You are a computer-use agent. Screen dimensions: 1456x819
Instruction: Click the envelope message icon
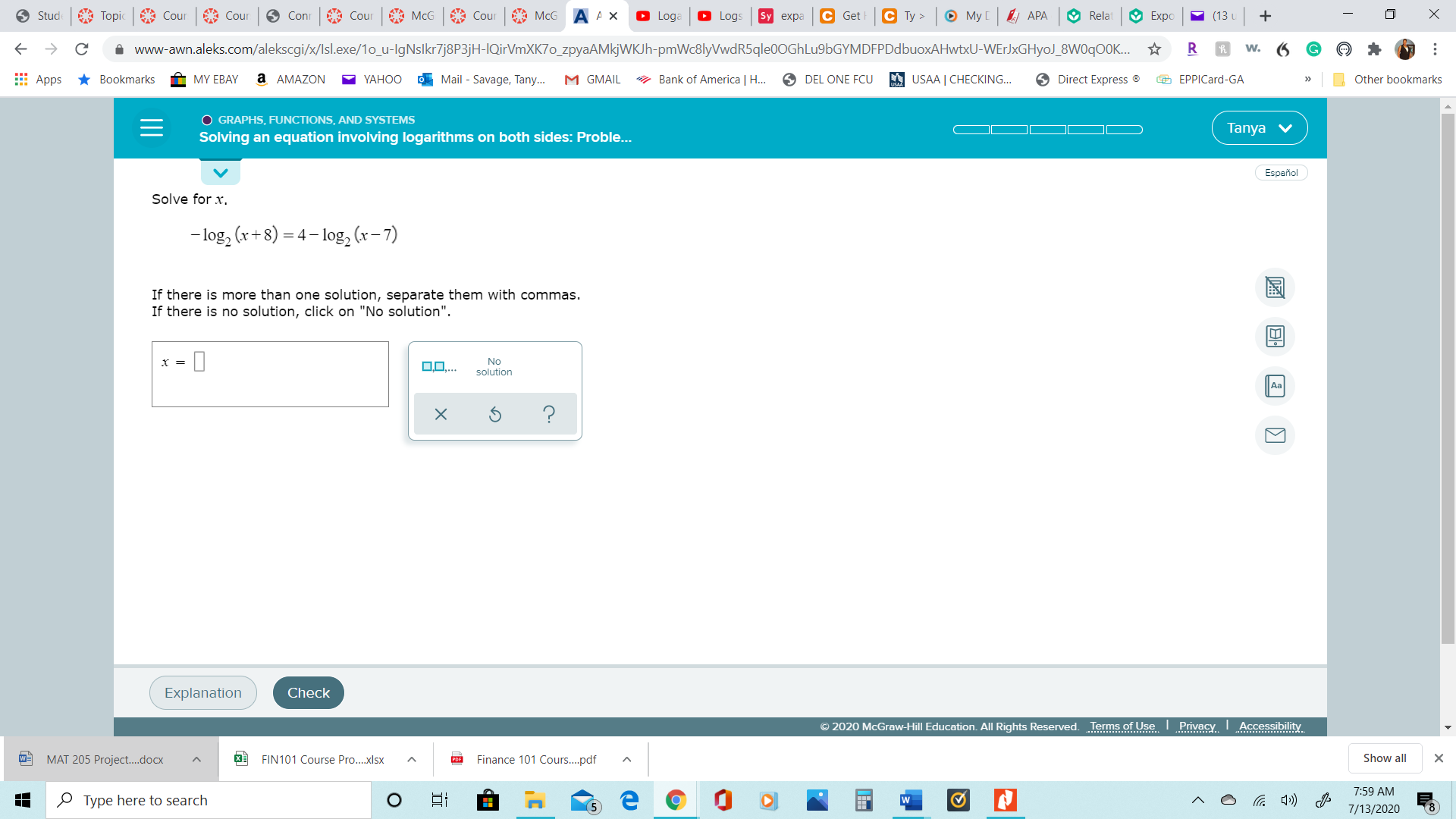(1275, 435)
